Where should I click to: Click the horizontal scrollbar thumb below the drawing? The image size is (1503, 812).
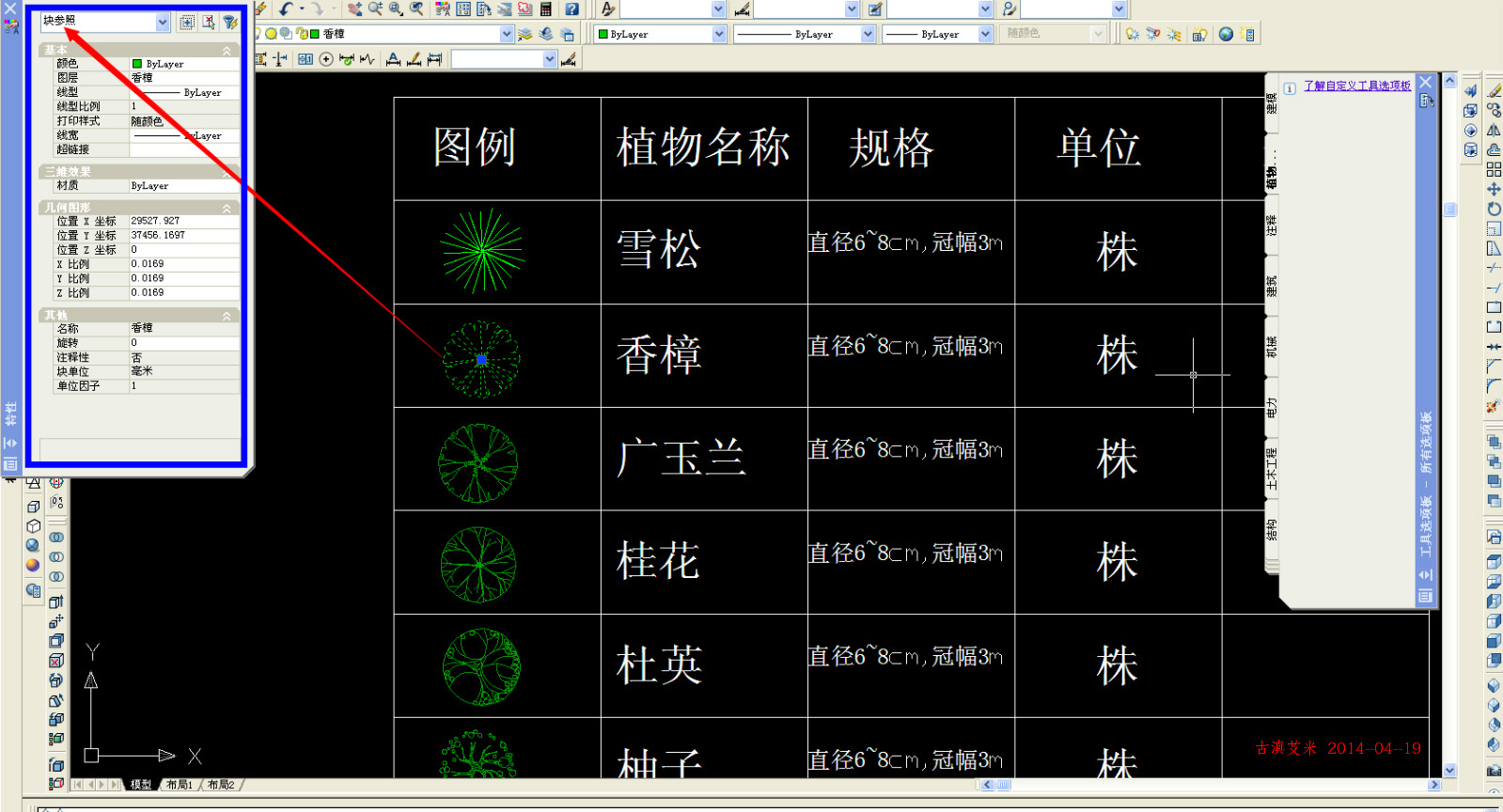[1003, 785]
